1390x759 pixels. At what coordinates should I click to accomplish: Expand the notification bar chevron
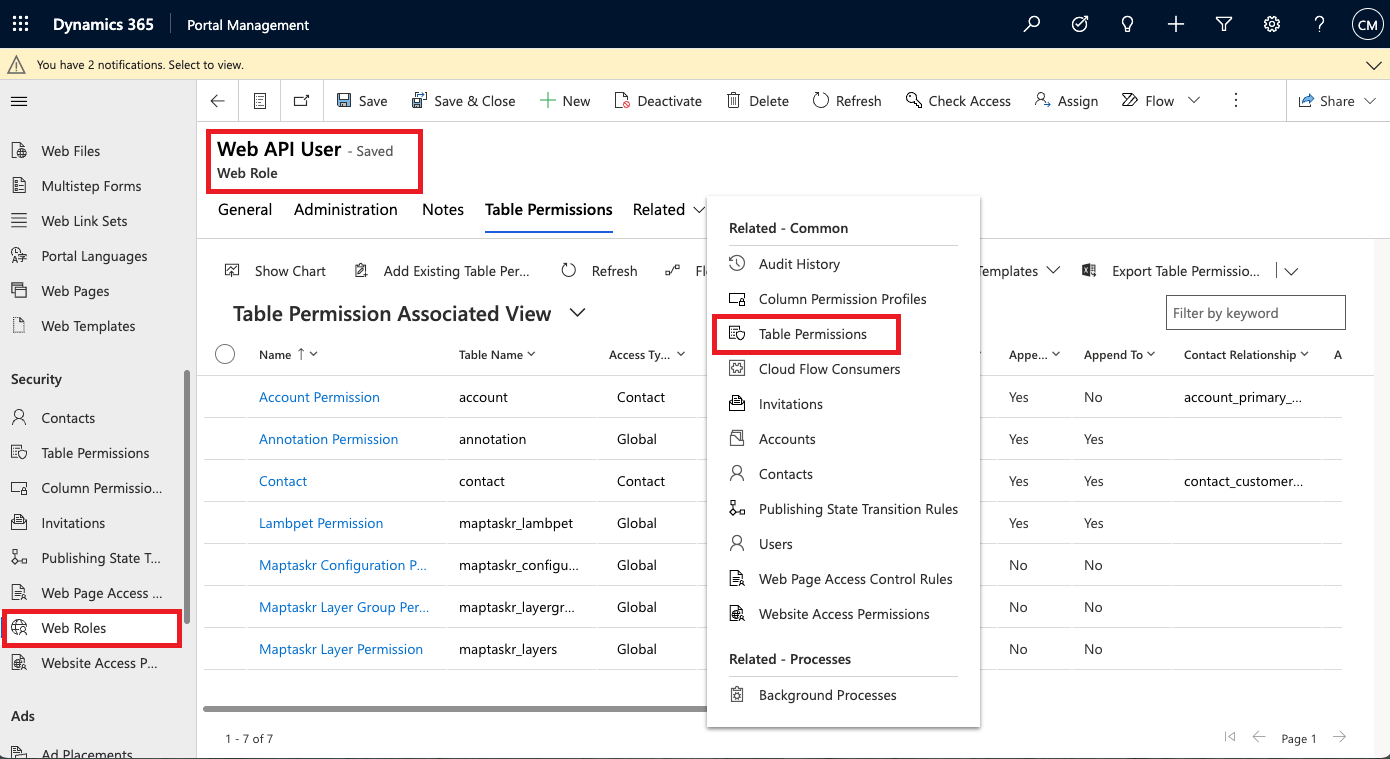tap(1373, 65)
